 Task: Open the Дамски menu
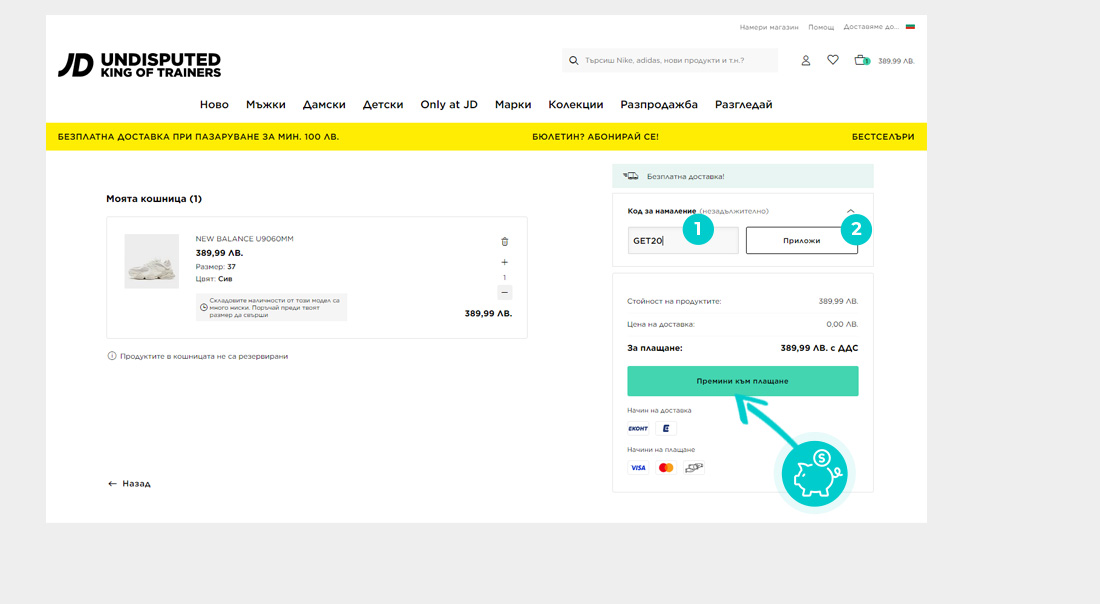point(324,105)
